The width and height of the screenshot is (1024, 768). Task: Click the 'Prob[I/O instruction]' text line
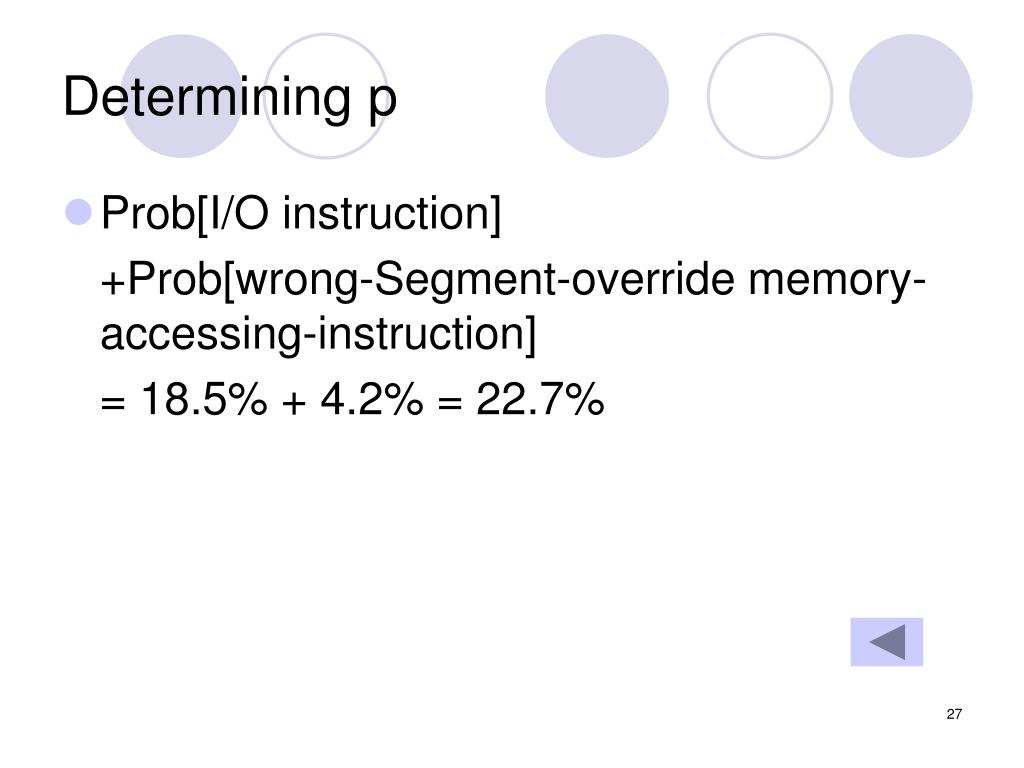pyautogui.click(x=301, y=214)
